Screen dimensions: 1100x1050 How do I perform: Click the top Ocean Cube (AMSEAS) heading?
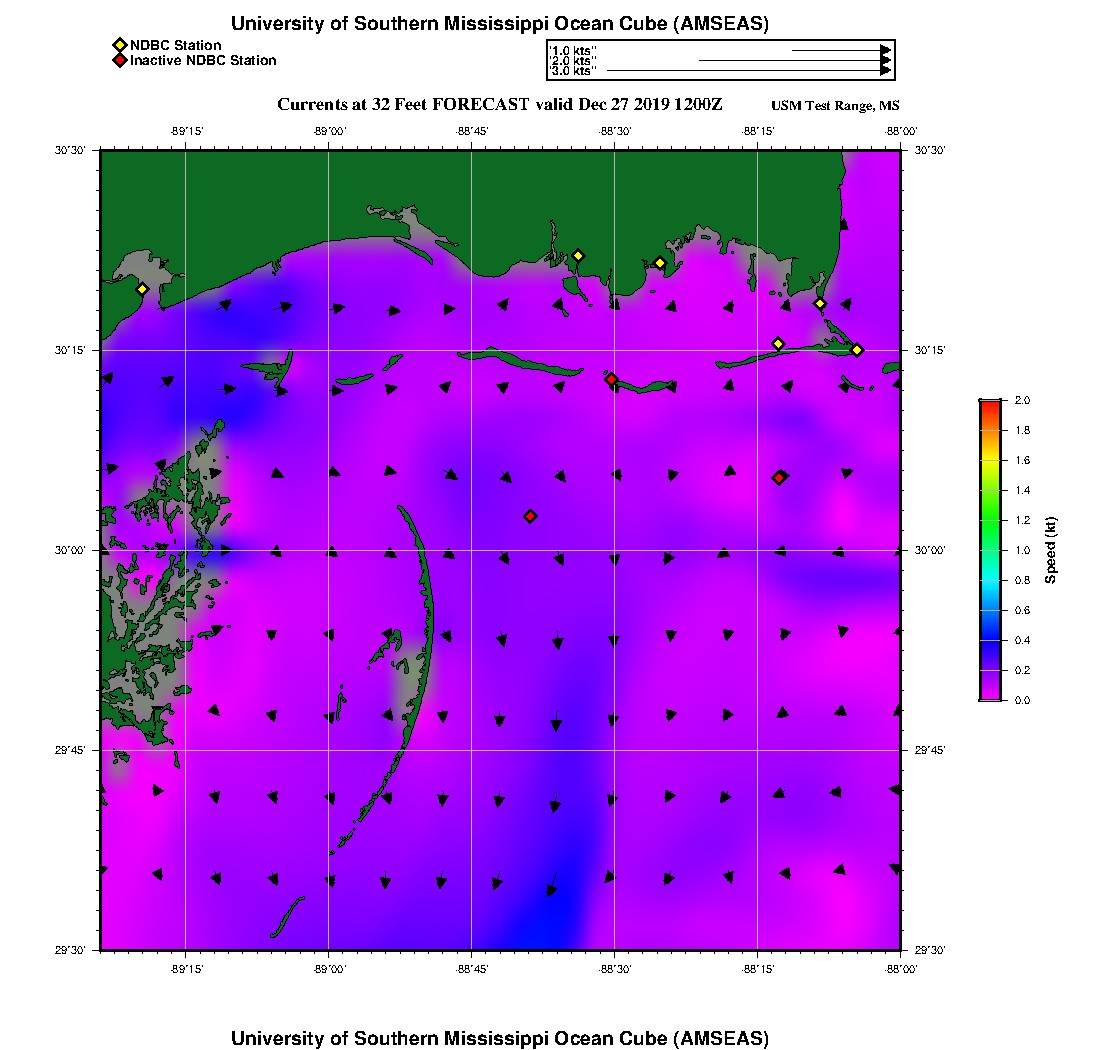[x=500, y=24]
